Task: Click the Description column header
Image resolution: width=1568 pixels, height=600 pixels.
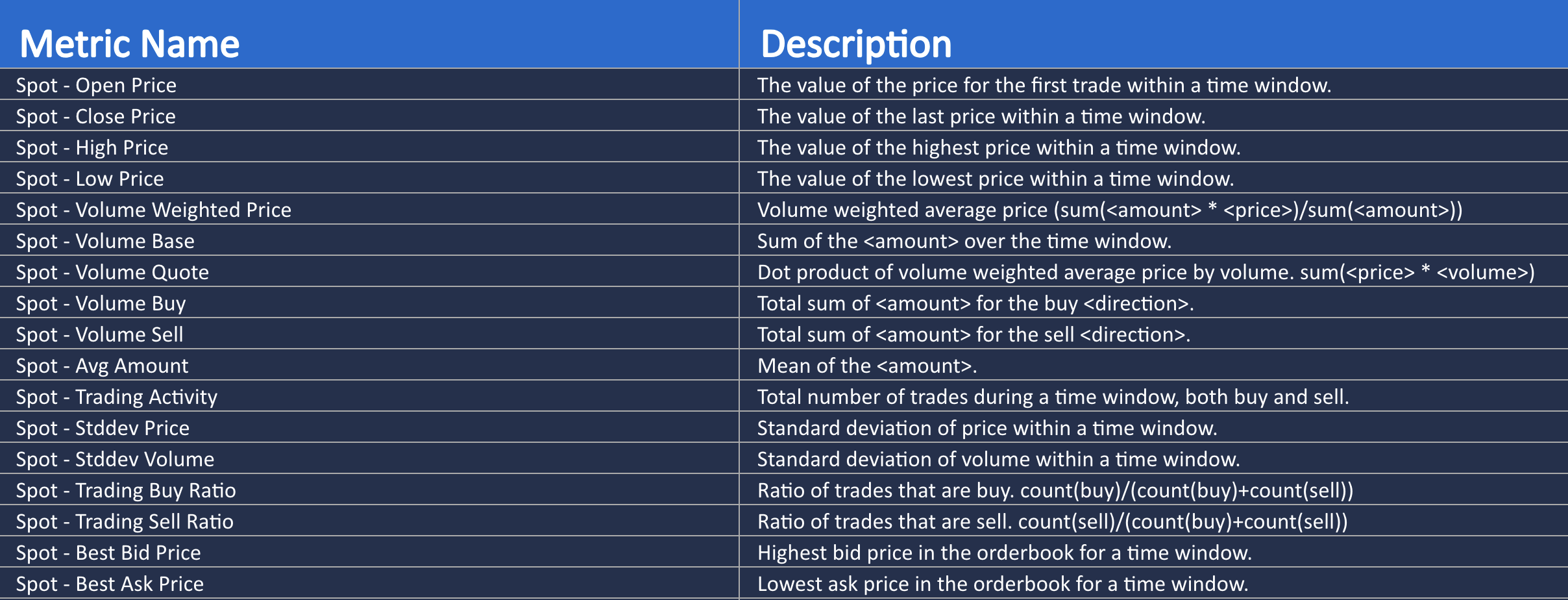Action: pos(856,44)
